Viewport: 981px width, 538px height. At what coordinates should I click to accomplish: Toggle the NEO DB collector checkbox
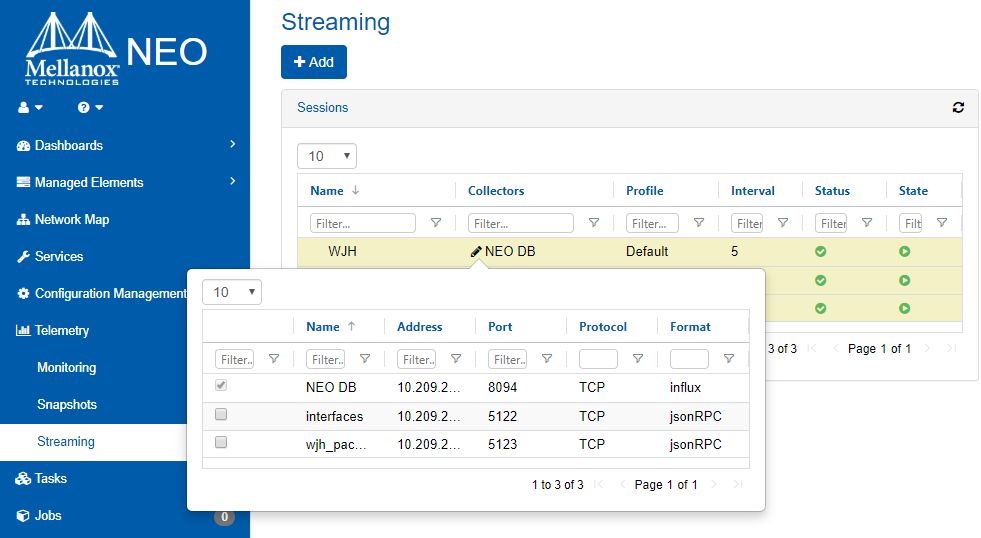click(x=221, y=386)
